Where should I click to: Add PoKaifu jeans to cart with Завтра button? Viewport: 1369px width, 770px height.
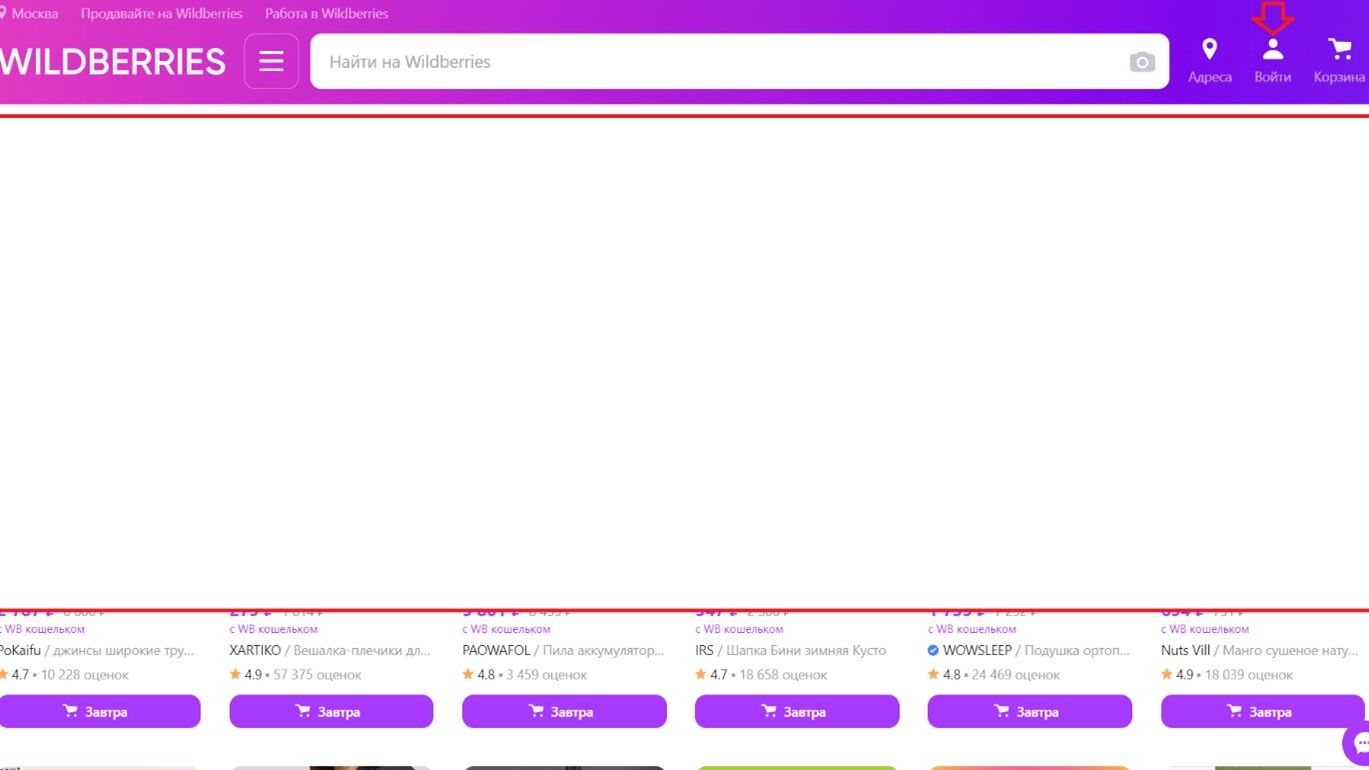tap(99, 711)
